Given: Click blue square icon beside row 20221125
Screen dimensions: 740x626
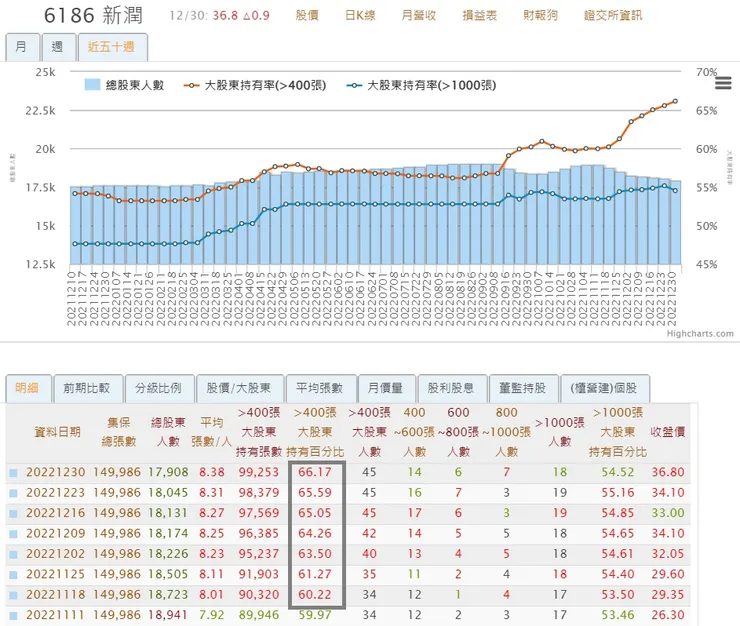Looking at the screenshot, I should click(14, 575).
